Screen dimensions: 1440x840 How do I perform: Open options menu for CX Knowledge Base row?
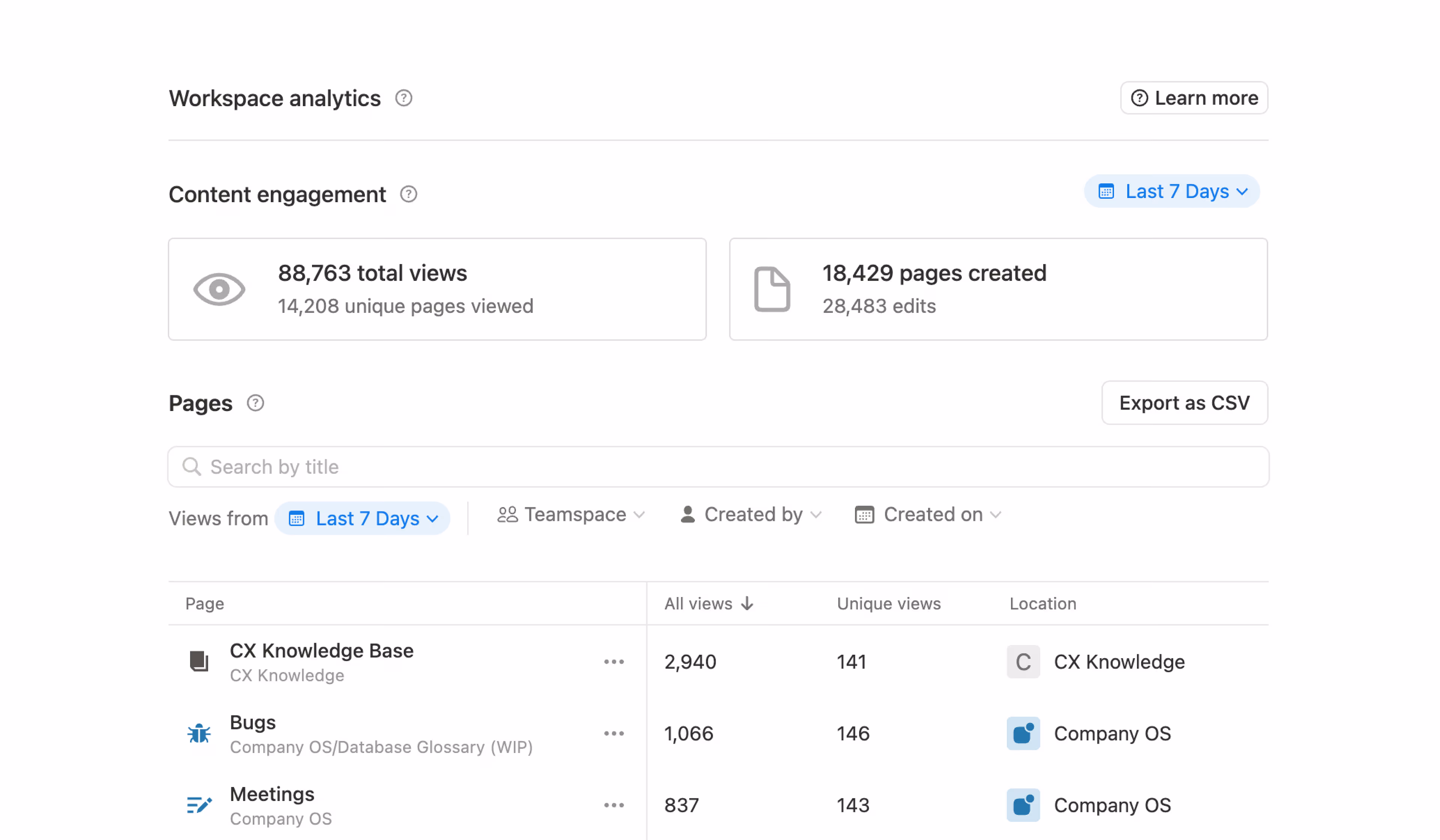click(614, 661)
